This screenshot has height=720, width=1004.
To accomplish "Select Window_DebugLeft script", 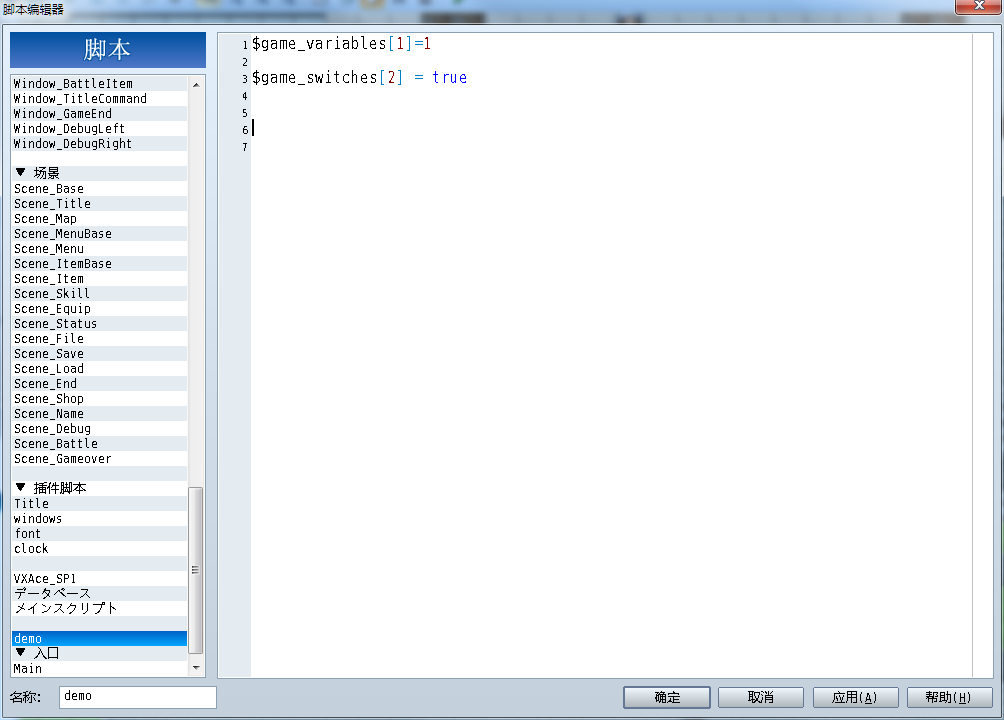I will [99, 129].
